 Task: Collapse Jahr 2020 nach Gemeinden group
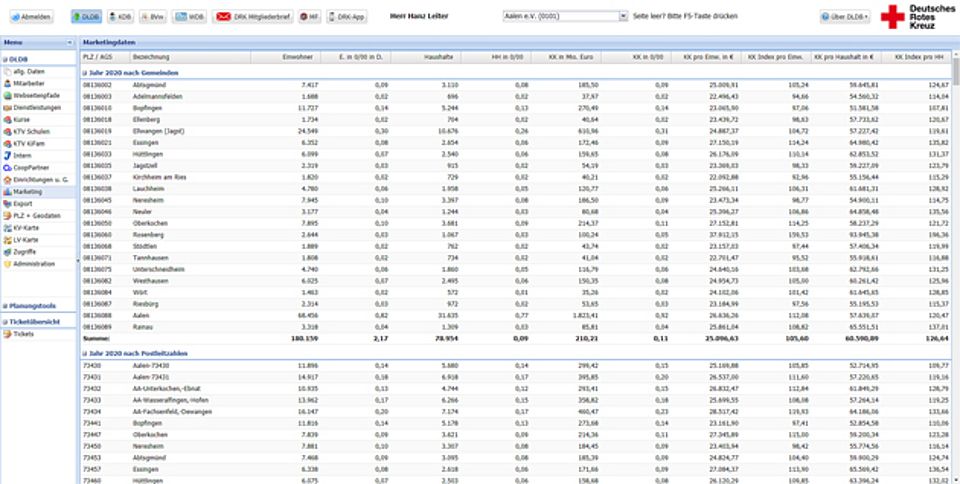[84, 73]
